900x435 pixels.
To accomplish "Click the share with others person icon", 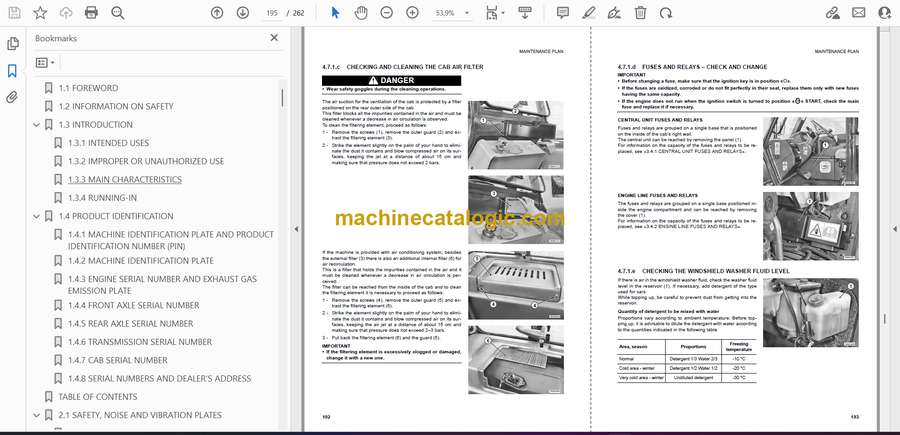I will [x=885, y=13].
